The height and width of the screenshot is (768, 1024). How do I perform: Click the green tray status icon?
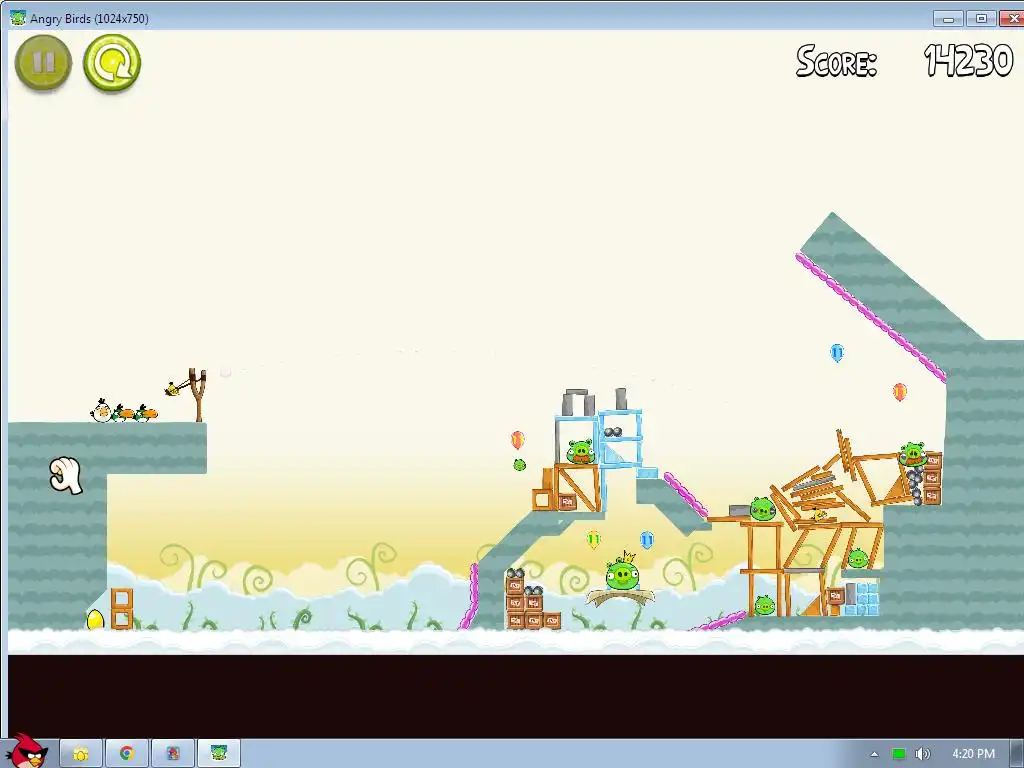899,754
